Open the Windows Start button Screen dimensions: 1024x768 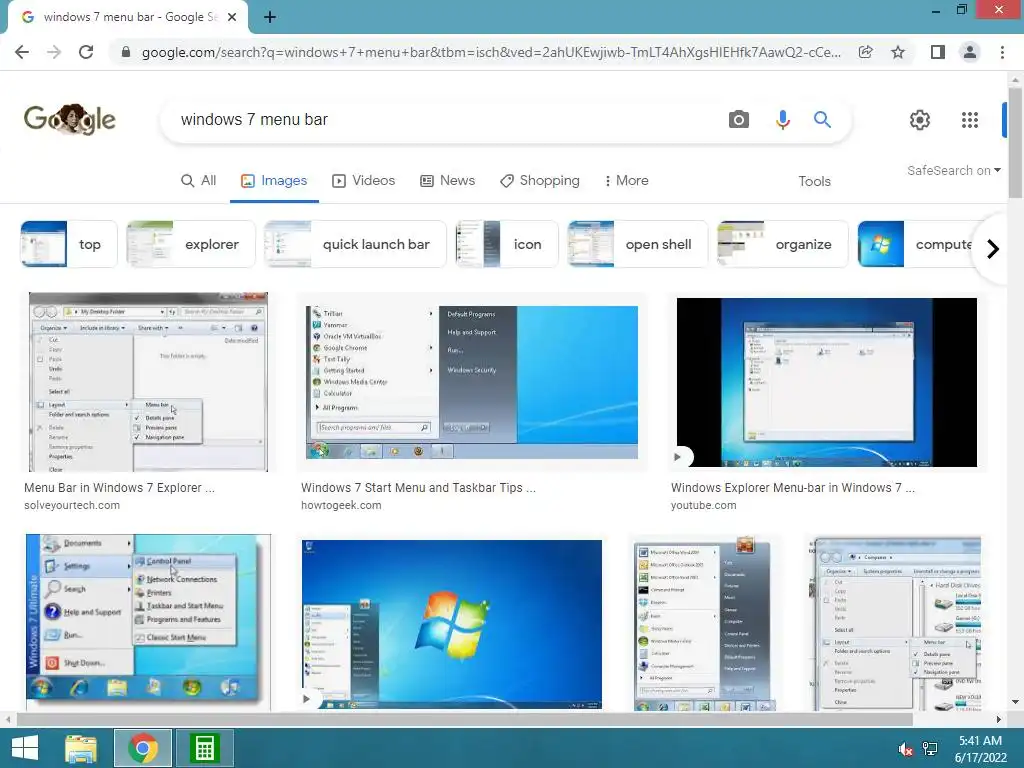[x=25, y=748]
